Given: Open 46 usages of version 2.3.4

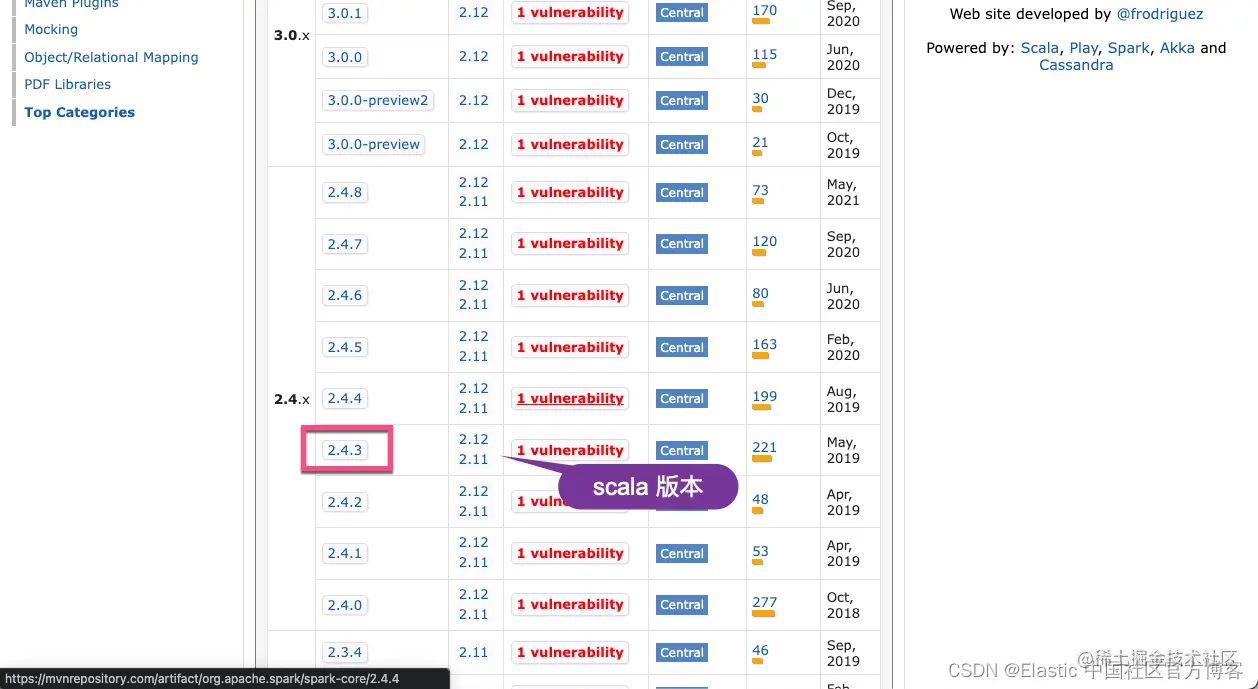Looking at the screenshot, I should pyautogui.click(x=761, y=651).
